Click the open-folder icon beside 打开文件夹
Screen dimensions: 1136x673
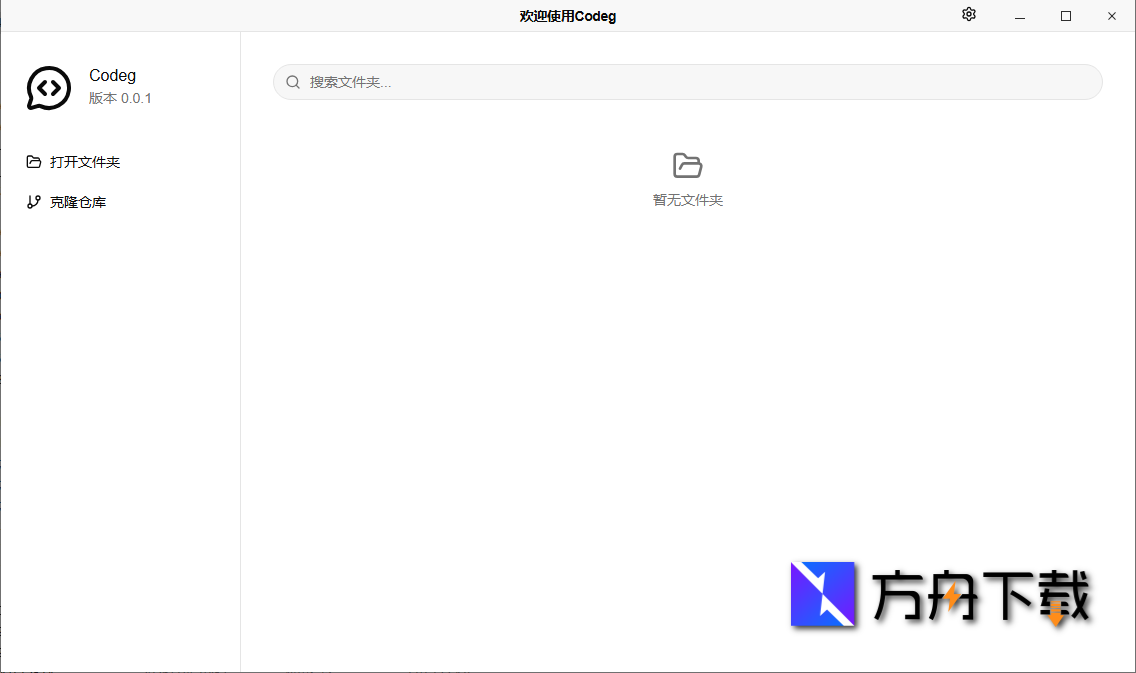pyautogui.click(x=34, y=161)
